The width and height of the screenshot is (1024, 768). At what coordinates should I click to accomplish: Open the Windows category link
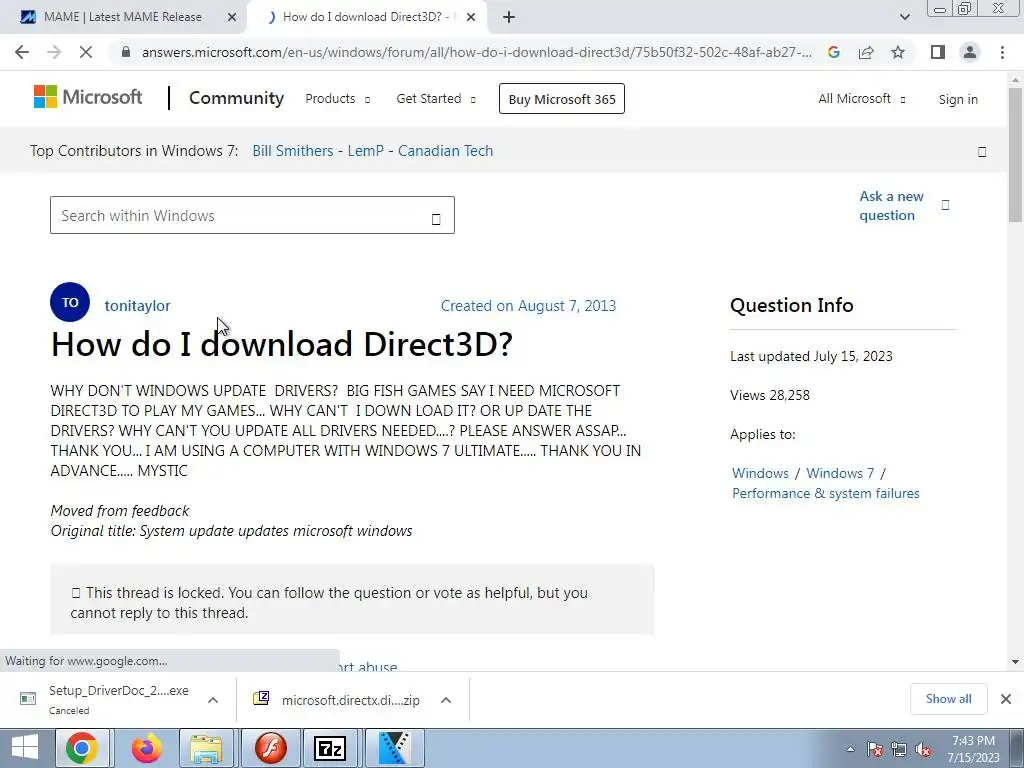760,473
